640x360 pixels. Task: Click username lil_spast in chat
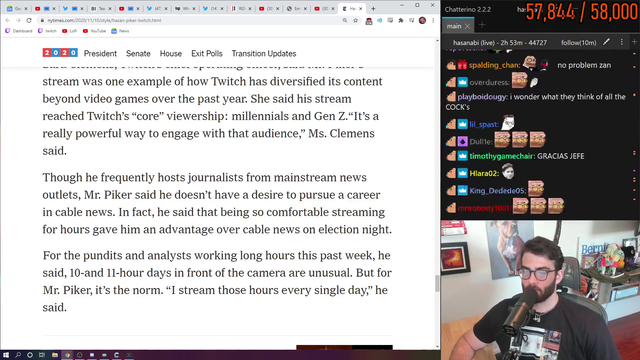pyautogui.click(x=484, y=124)
